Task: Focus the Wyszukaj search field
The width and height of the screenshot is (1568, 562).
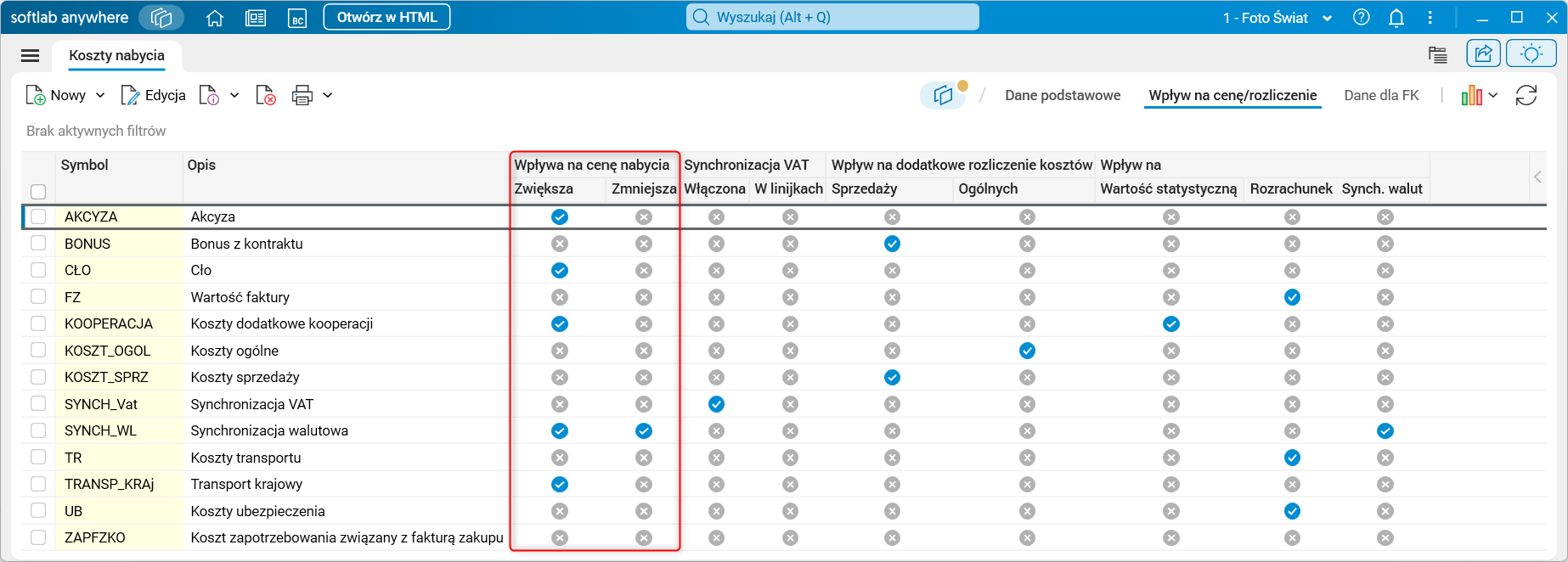Action: (832, 18)
